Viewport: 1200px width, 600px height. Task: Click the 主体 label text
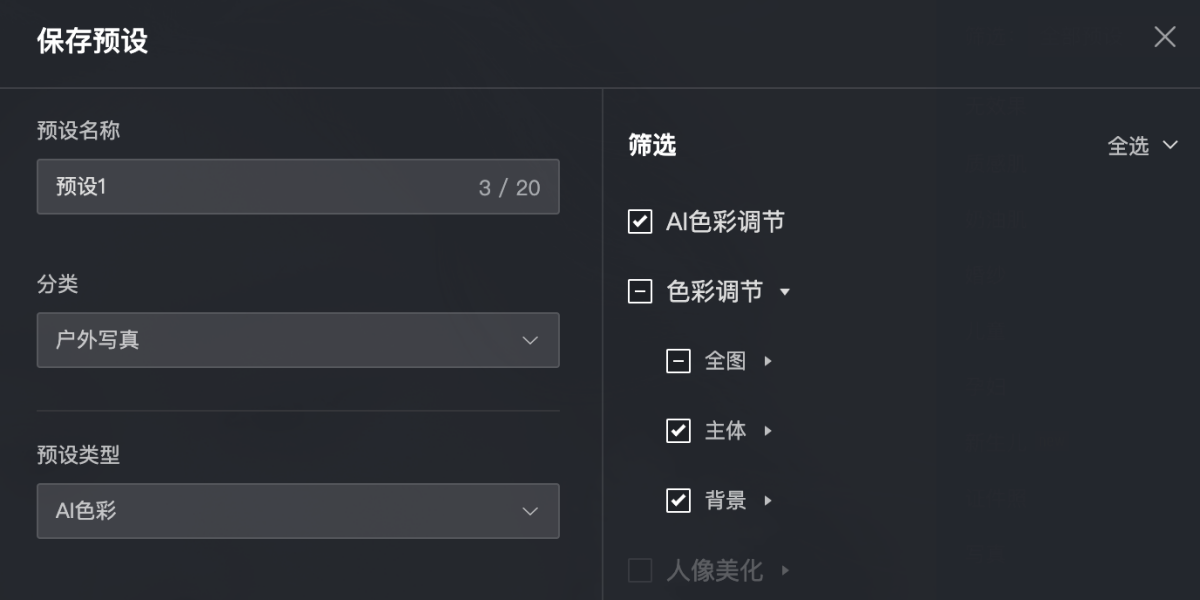[x=725, y=431]
